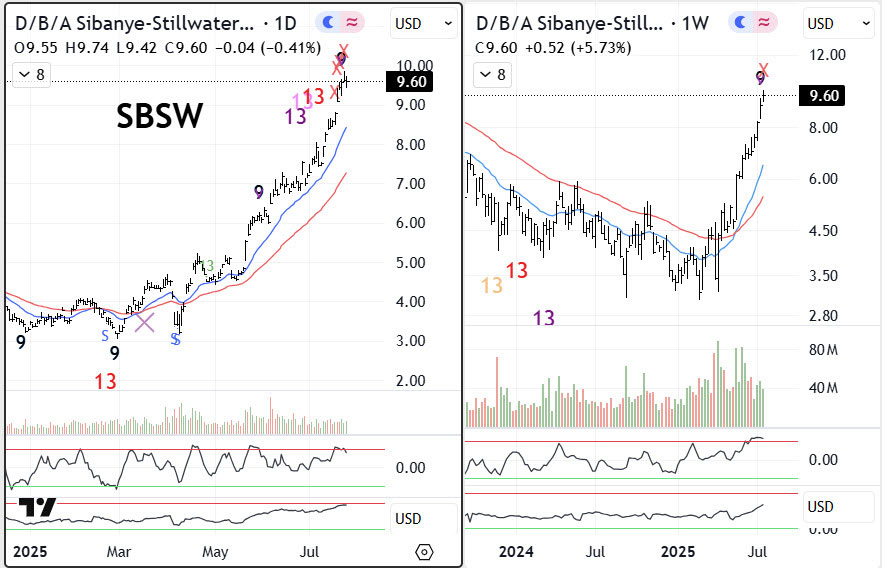Image resolution: width=882 pixels, height=568 pixels.
Task: Click the purple X marker near March on daily chart
Action: (x=145, y=322)
